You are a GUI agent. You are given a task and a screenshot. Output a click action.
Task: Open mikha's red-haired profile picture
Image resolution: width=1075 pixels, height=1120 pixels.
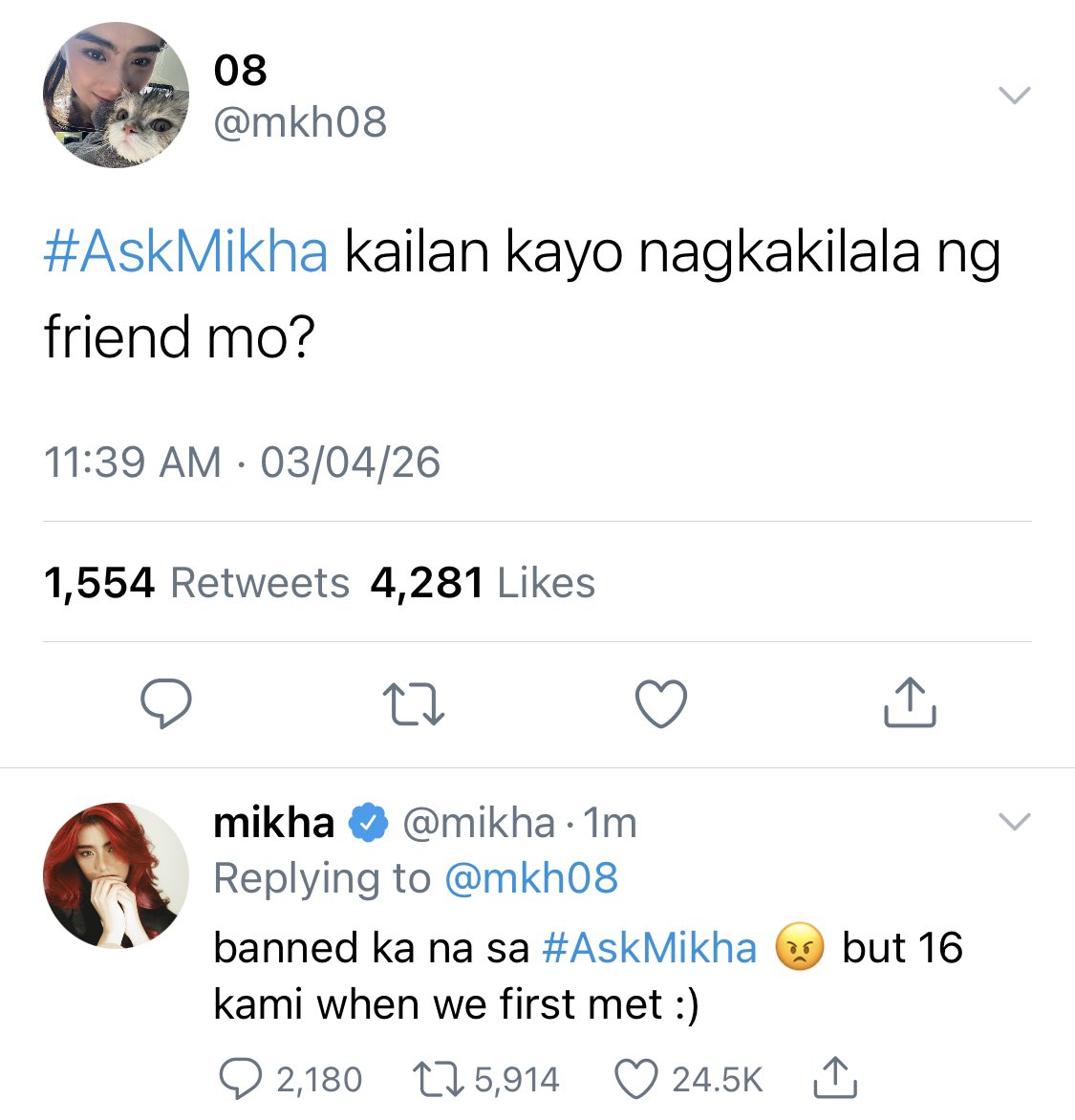(x=117, y=875)
